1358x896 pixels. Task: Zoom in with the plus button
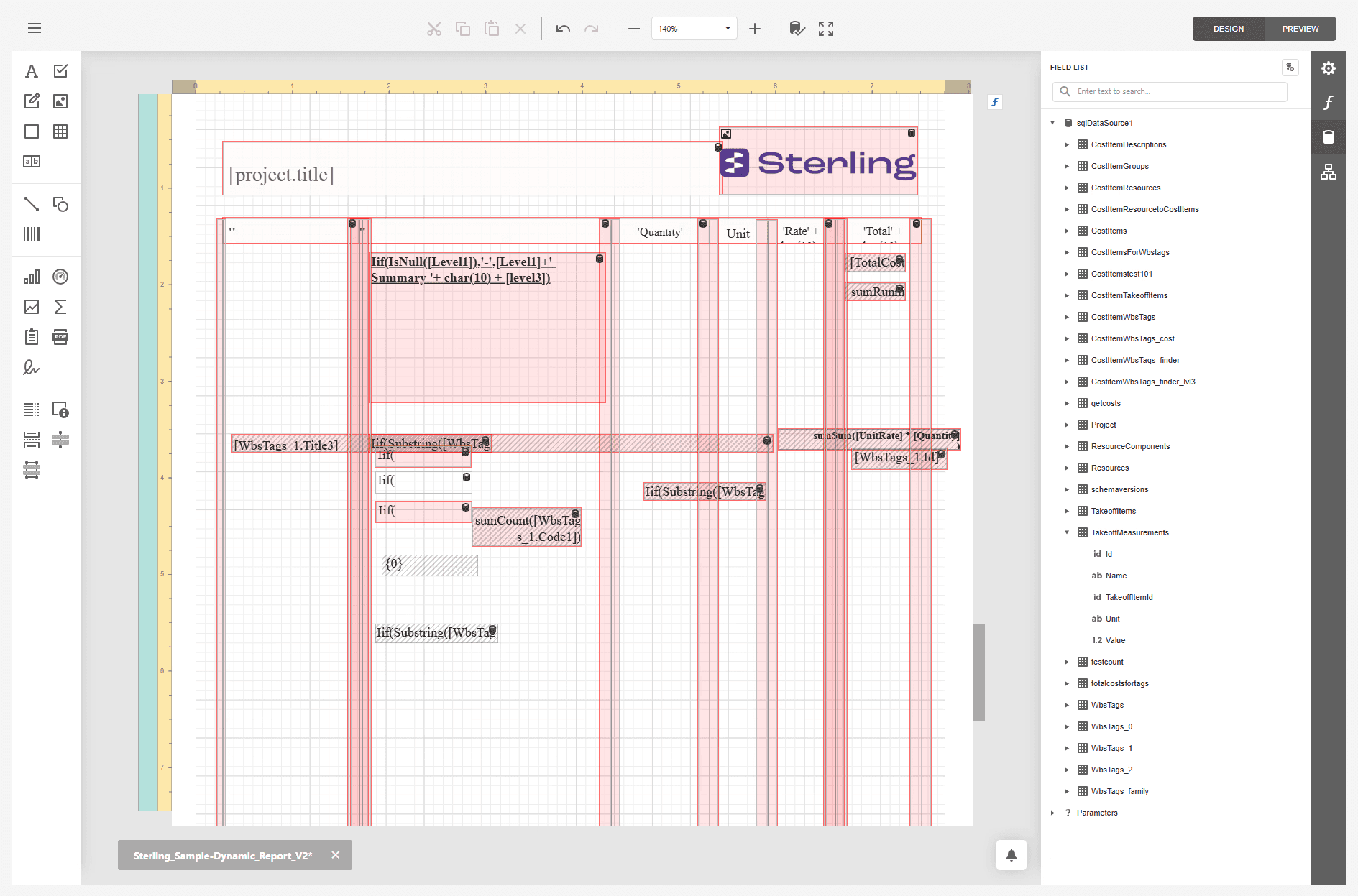coord(755,29)
